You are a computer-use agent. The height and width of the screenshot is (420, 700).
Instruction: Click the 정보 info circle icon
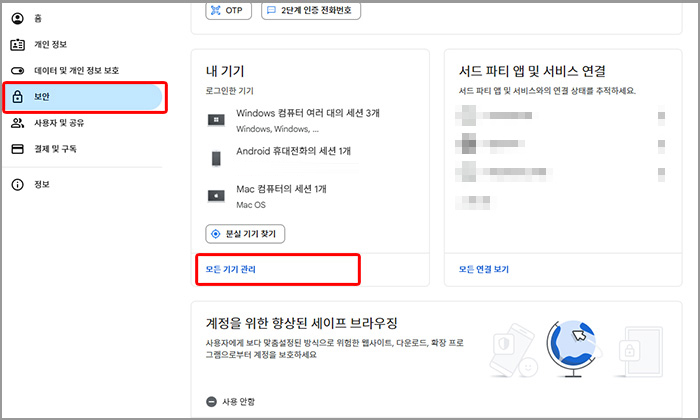click(x=17, y=184)
